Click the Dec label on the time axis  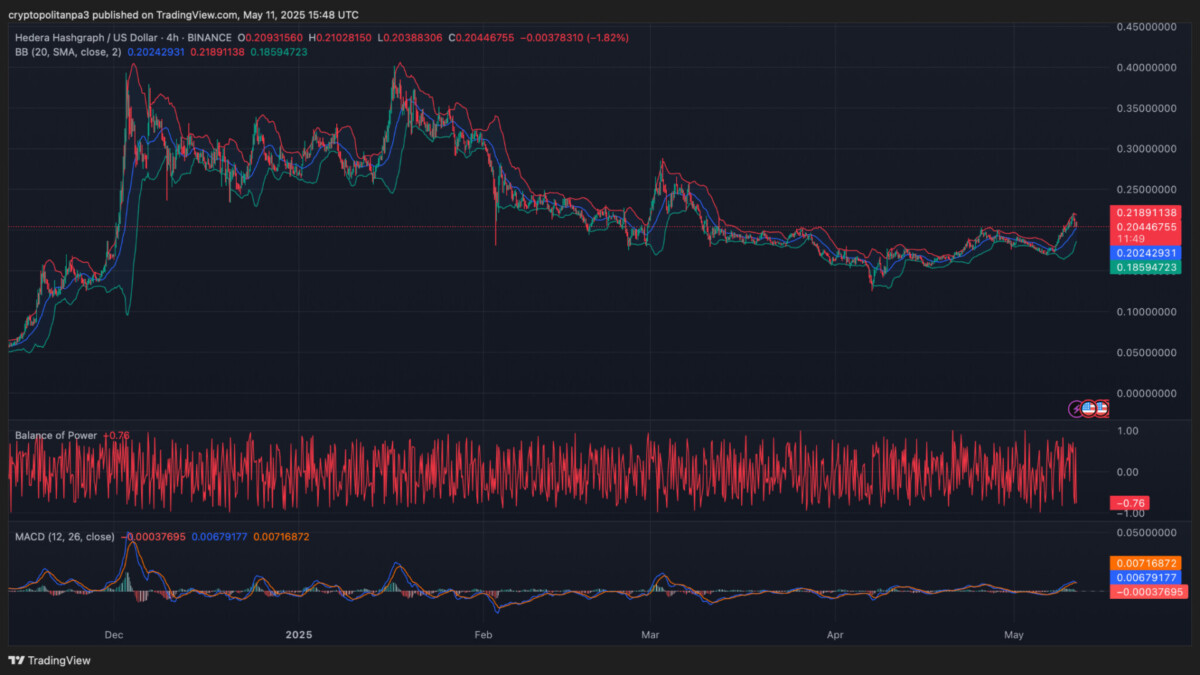tap(113, 634)
